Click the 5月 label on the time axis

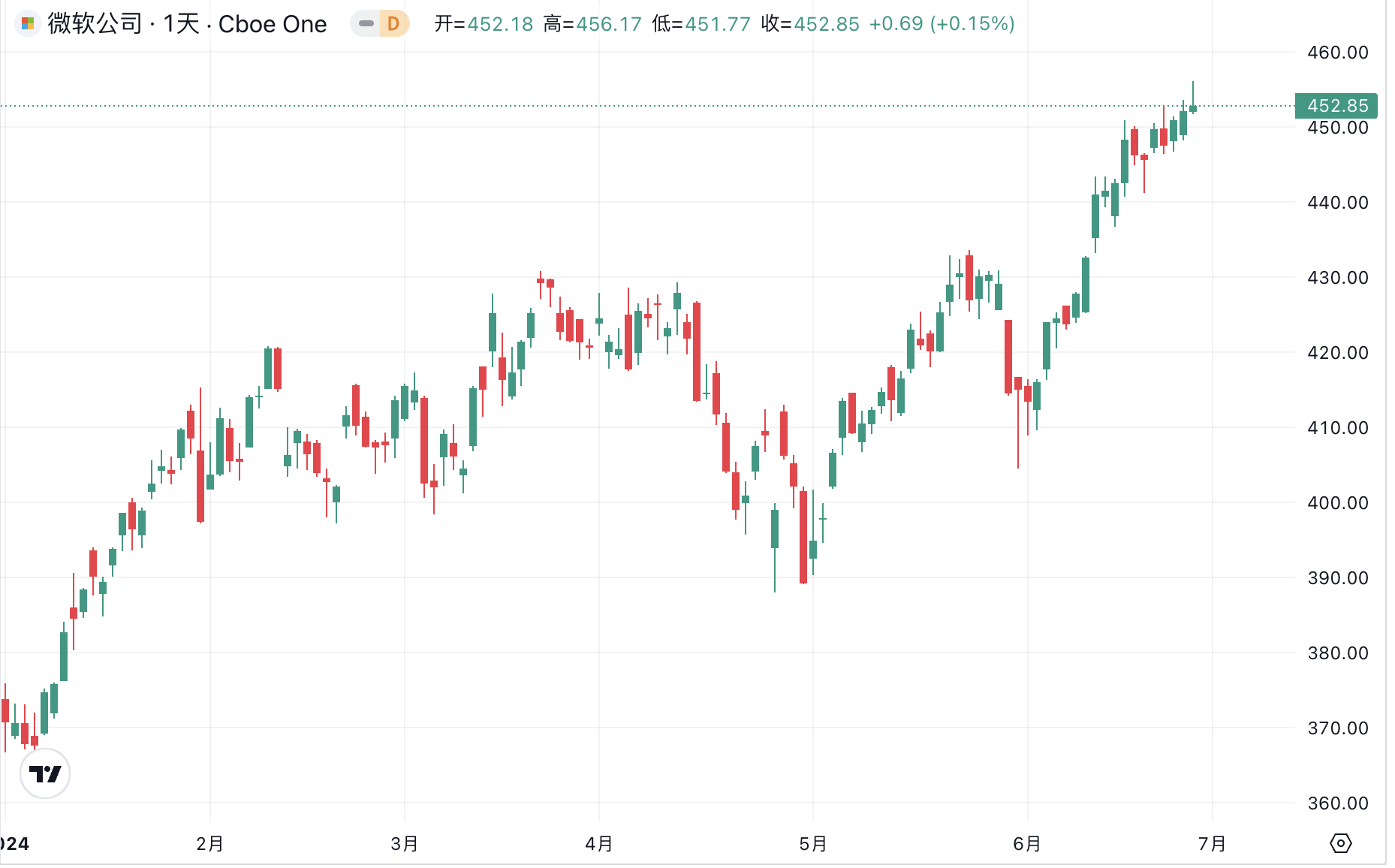tap(813, 844)
